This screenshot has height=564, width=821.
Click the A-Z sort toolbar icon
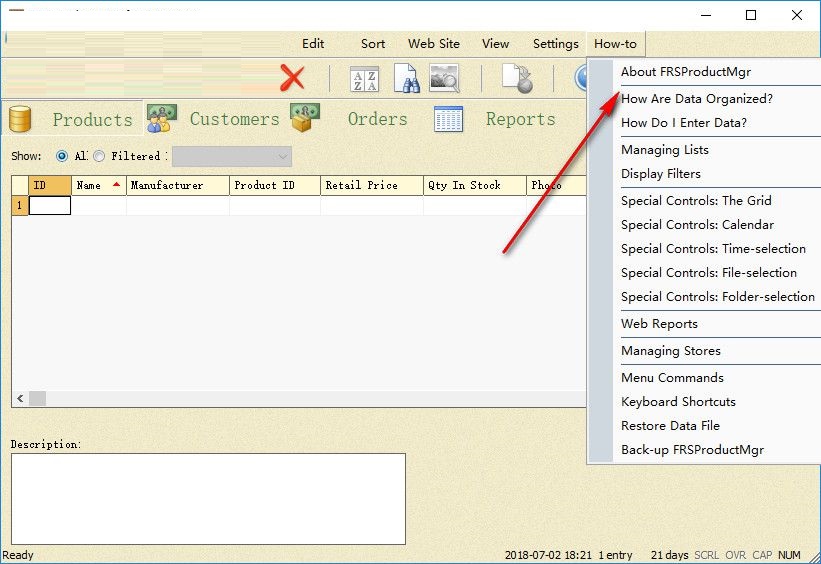coord(364,79)
